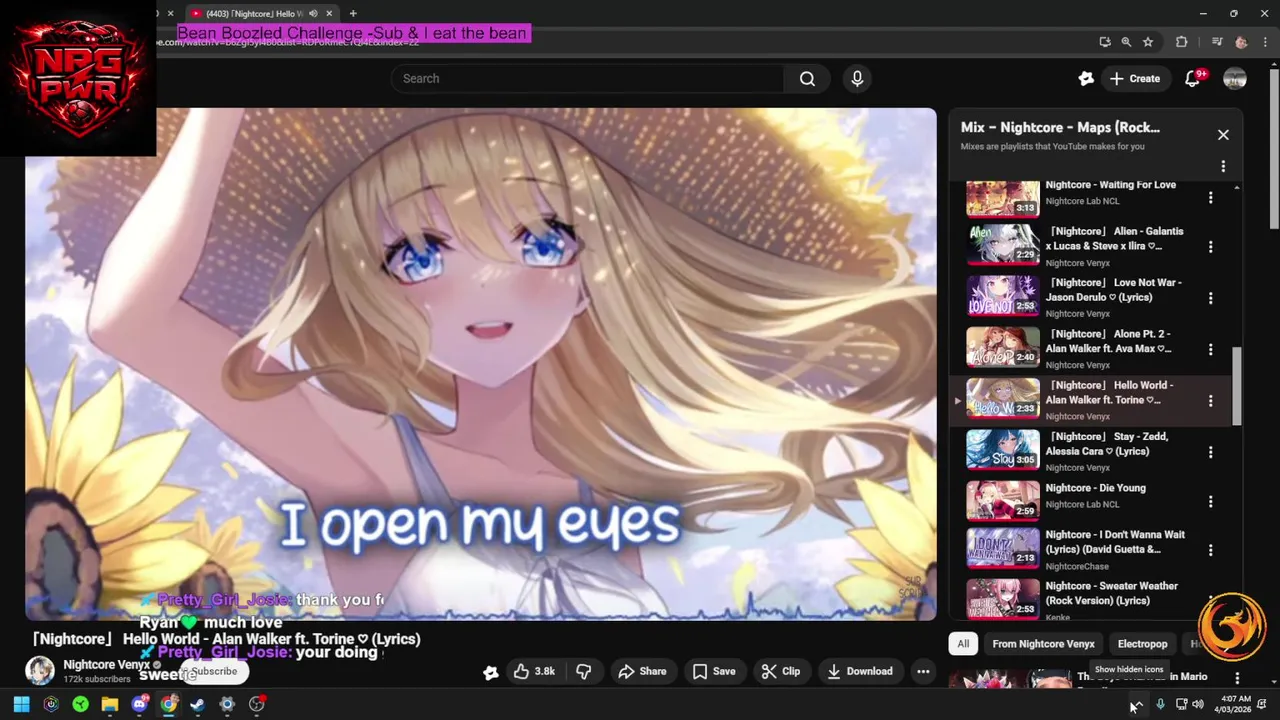Open Steam from the taskbar
The height and width of the screenshot is (720, 1280).
pos(198,704)
